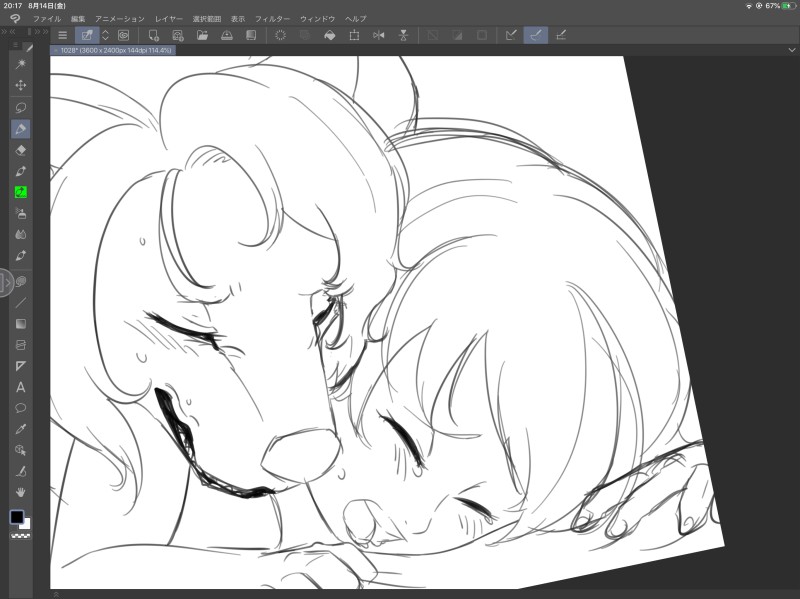Viewport: 800px width, 599px height.
Task: Open a file with folder icon
Action: coord(202,35)
